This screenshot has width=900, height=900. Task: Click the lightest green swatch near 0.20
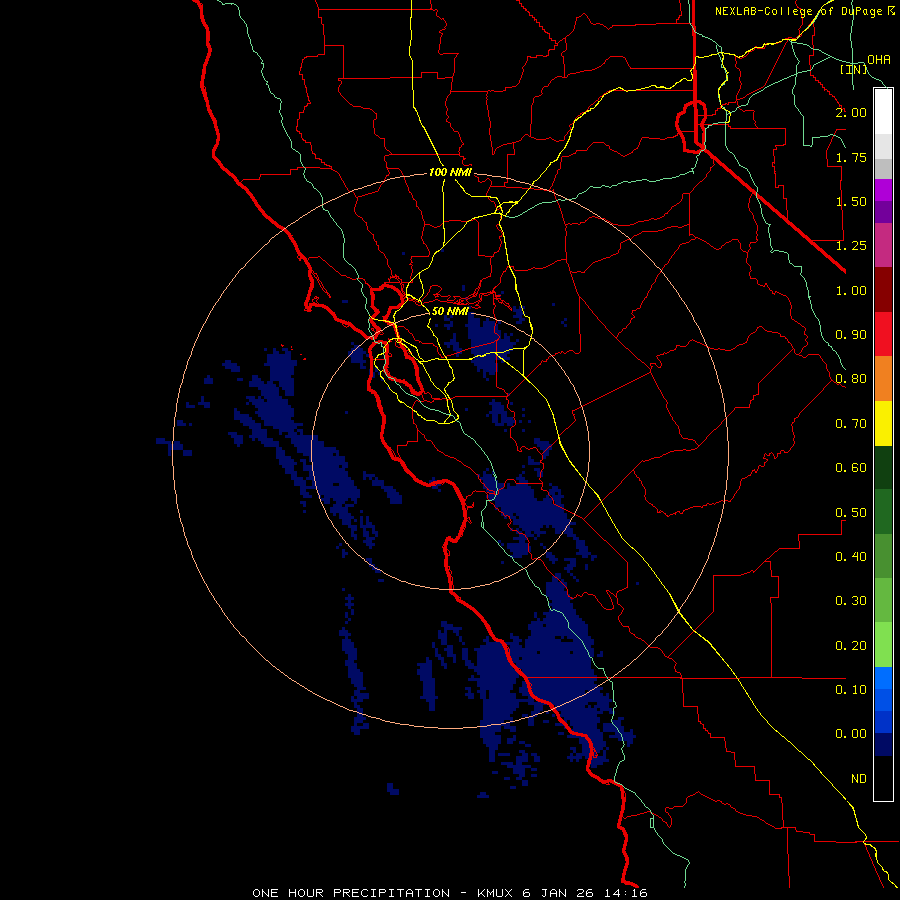(x=883, y=645)
